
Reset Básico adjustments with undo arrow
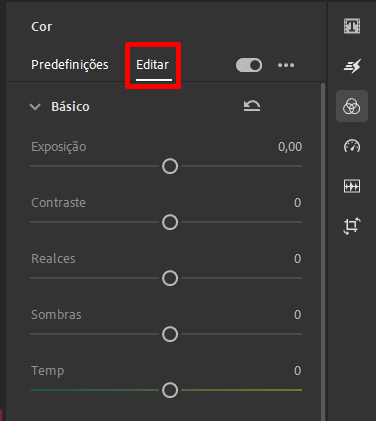coord(252,106)
